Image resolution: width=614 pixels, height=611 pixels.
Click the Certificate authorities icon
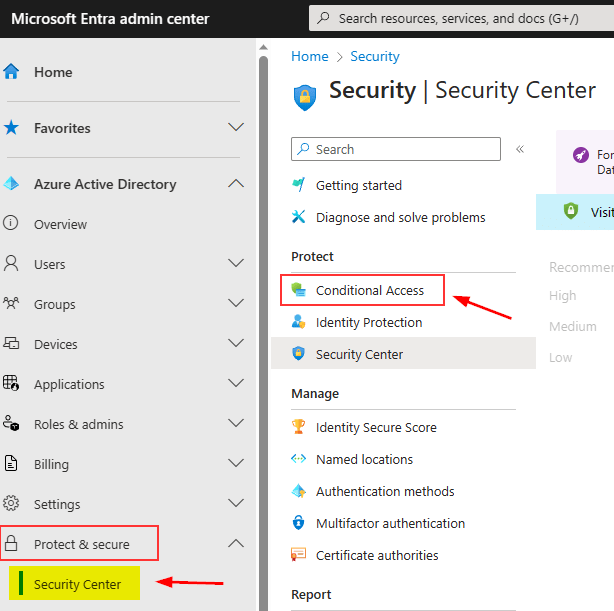(x=298, y=555)
